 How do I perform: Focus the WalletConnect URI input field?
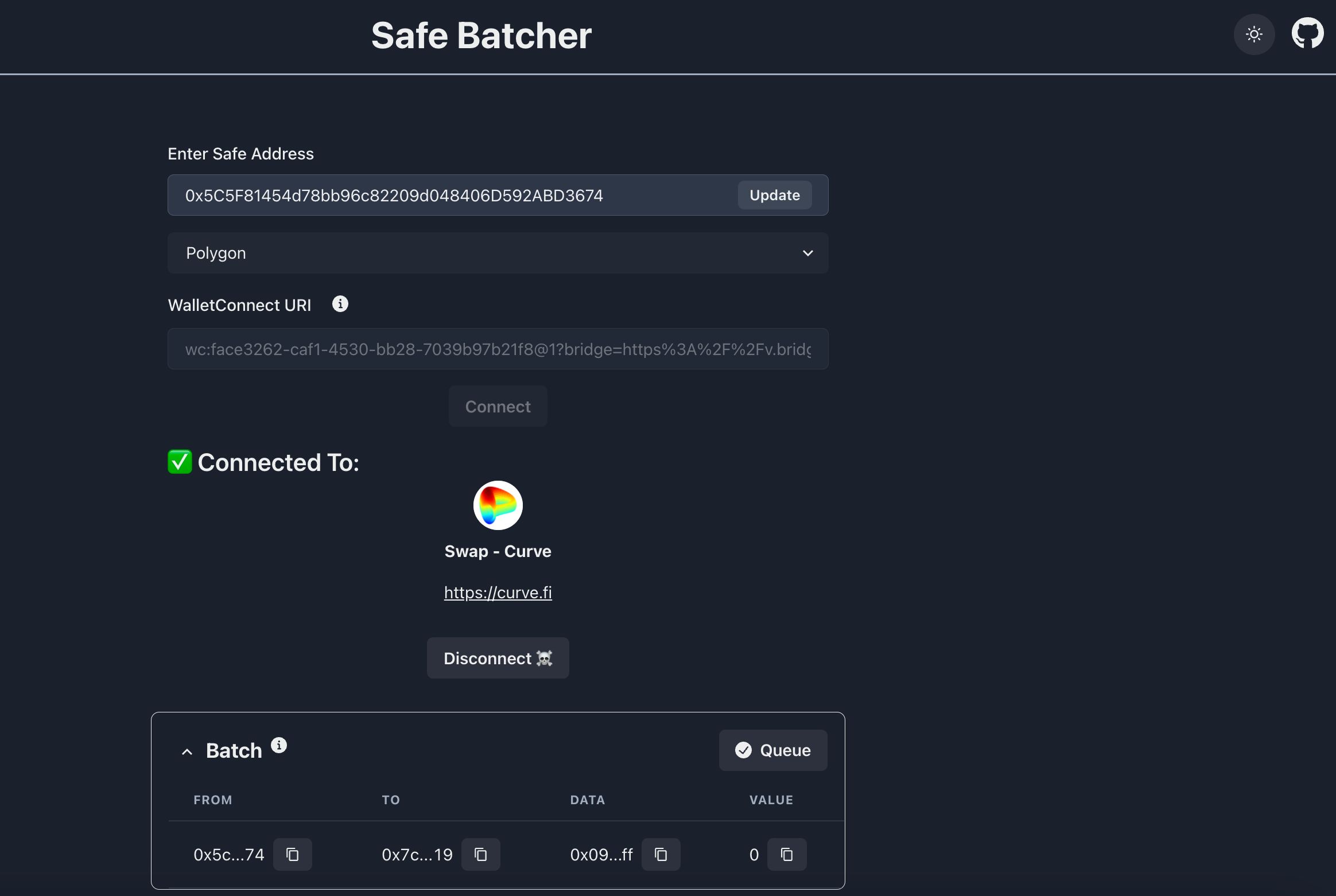coord(498,349)
